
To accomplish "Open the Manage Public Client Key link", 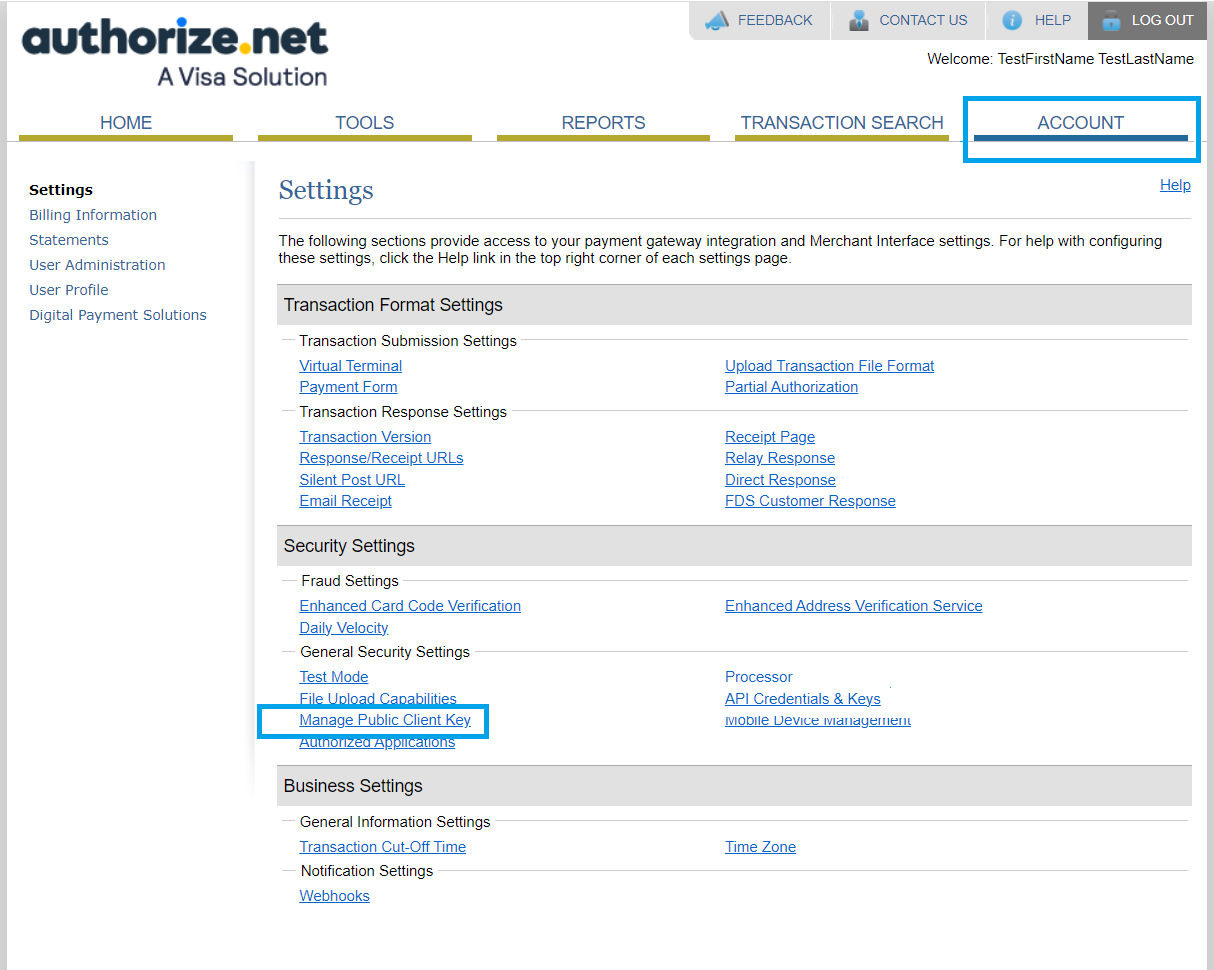I will point(385,720).
